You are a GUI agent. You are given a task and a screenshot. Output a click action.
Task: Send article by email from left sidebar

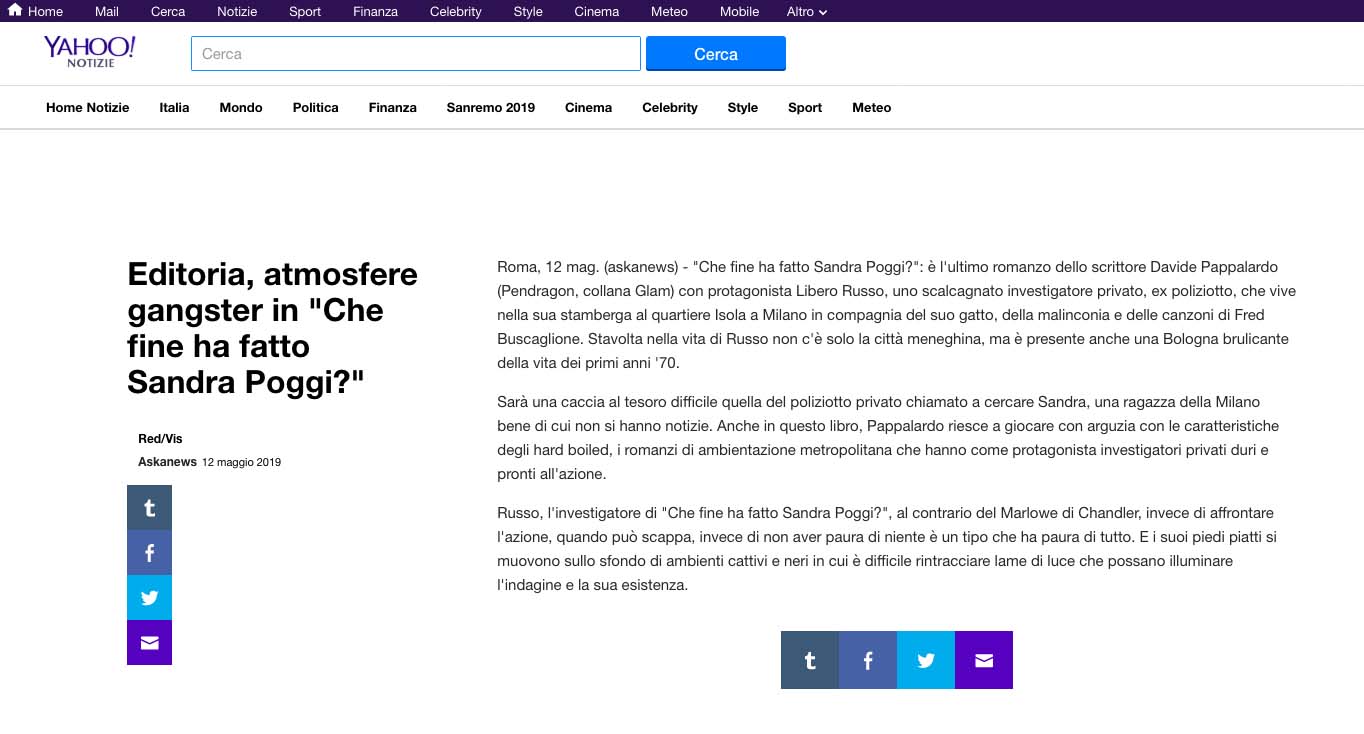point(149,642)
